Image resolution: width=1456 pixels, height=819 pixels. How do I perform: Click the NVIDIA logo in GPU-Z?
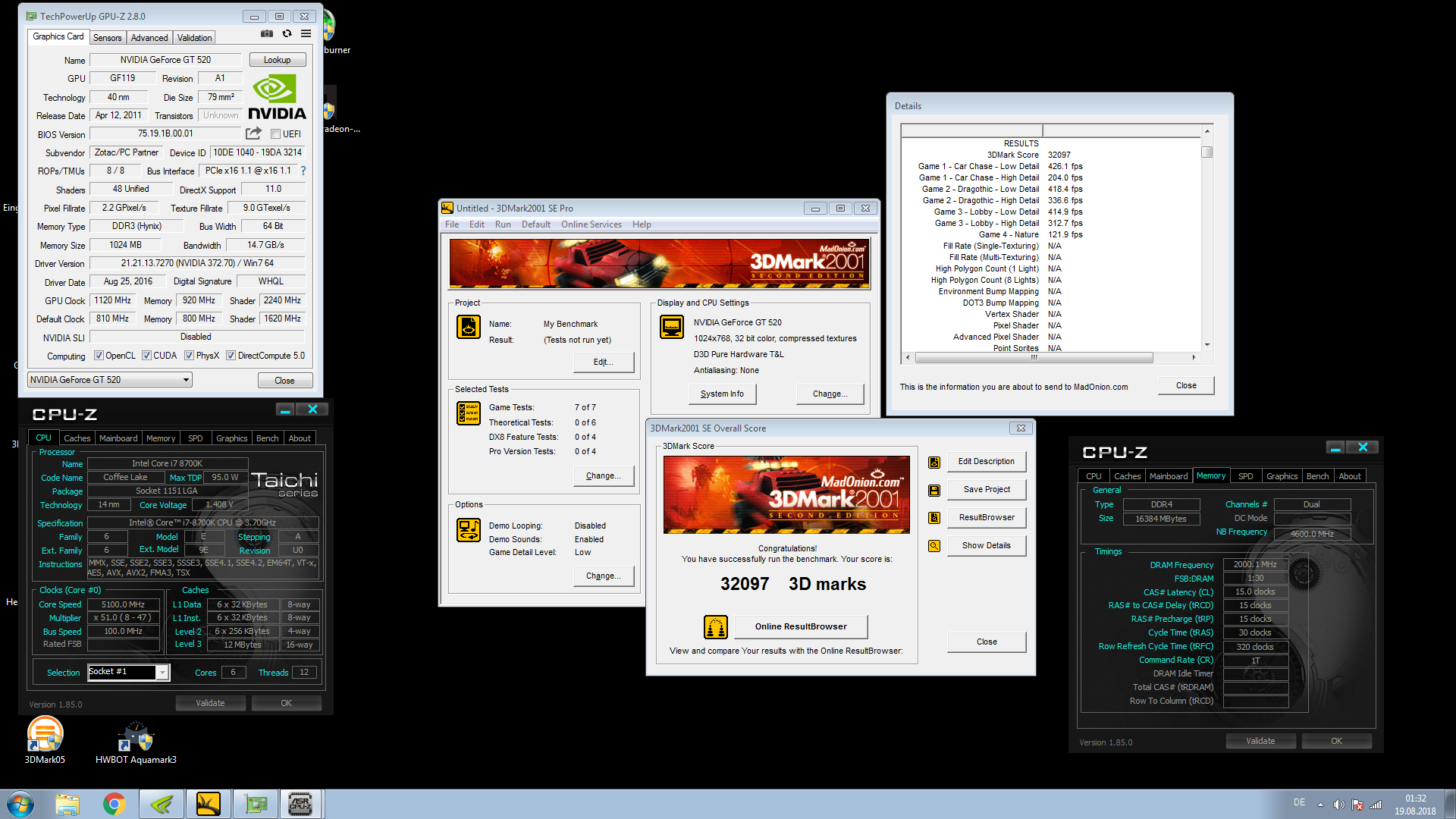tap(277, 97)
